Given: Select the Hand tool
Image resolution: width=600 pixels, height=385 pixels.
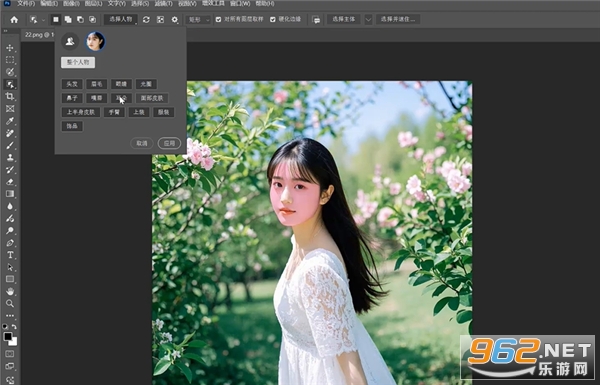Looking at the screenshot, I should (10, 291).
